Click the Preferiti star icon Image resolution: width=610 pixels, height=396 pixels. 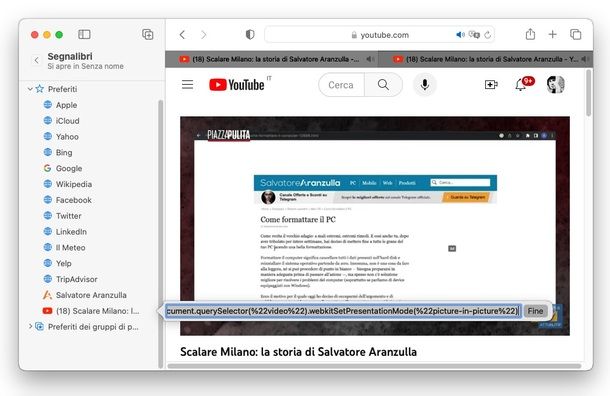(40, 89)
